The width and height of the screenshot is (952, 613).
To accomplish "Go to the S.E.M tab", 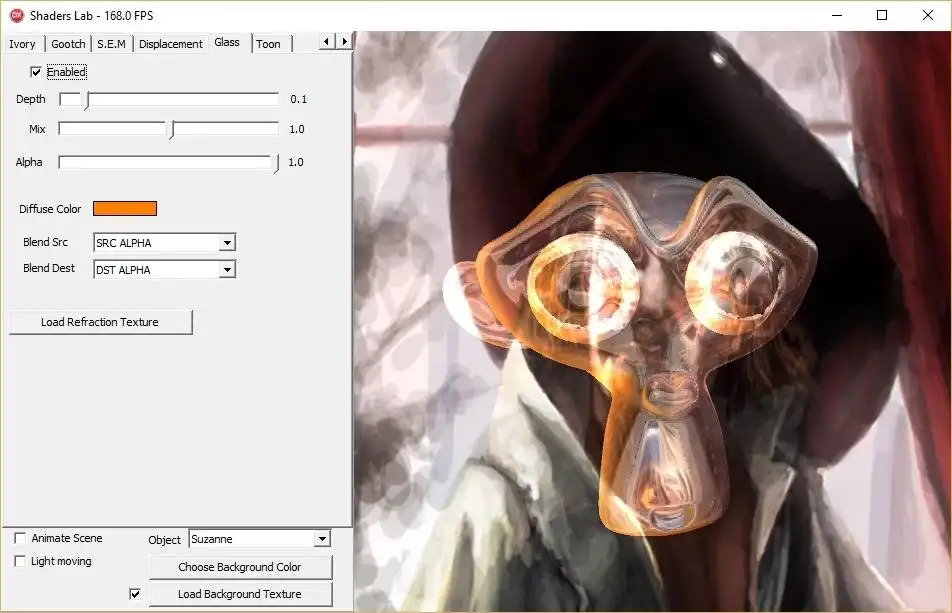I will point(111,44).
